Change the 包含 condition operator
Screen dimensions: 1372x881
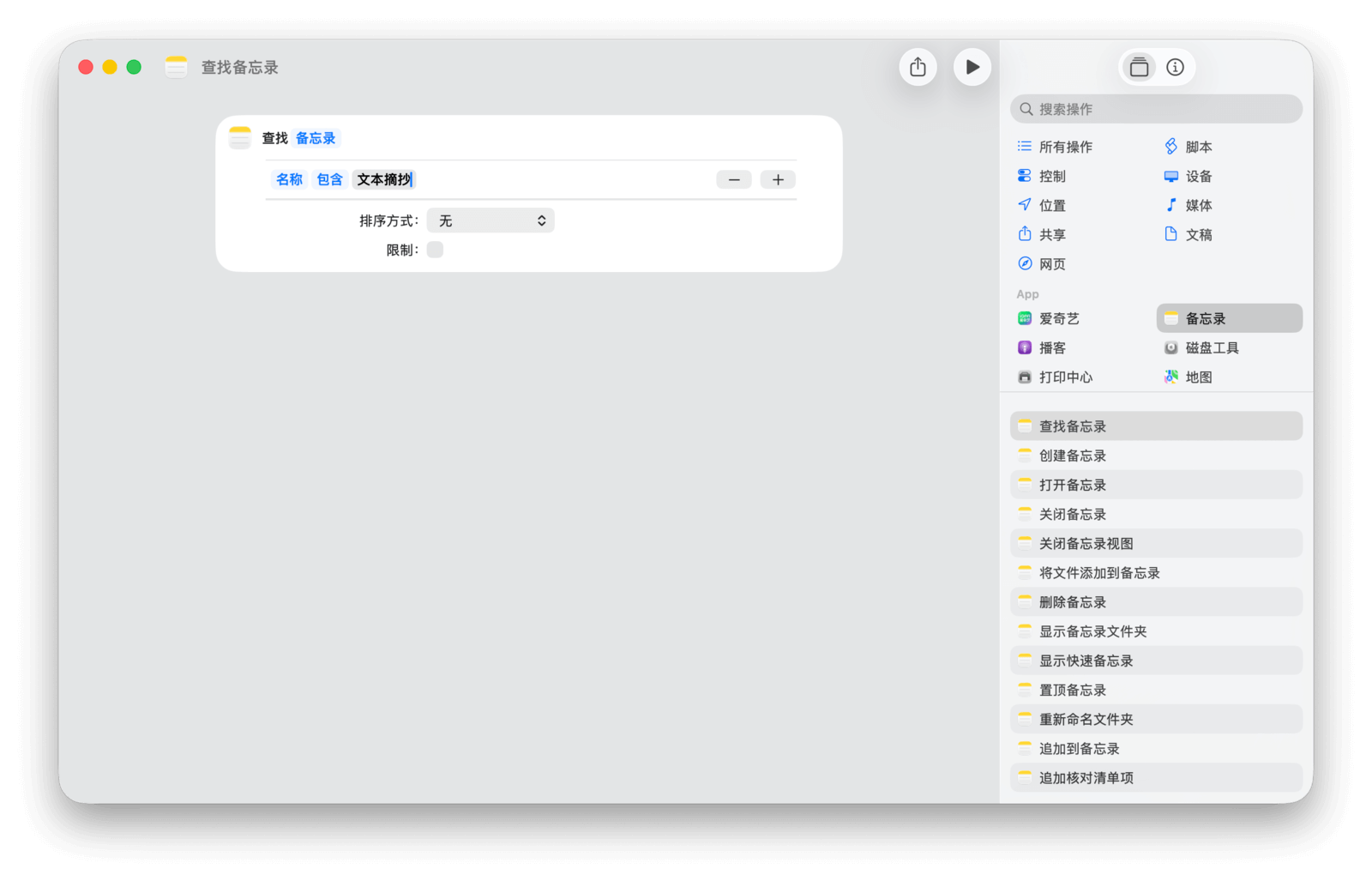(329, 179)
